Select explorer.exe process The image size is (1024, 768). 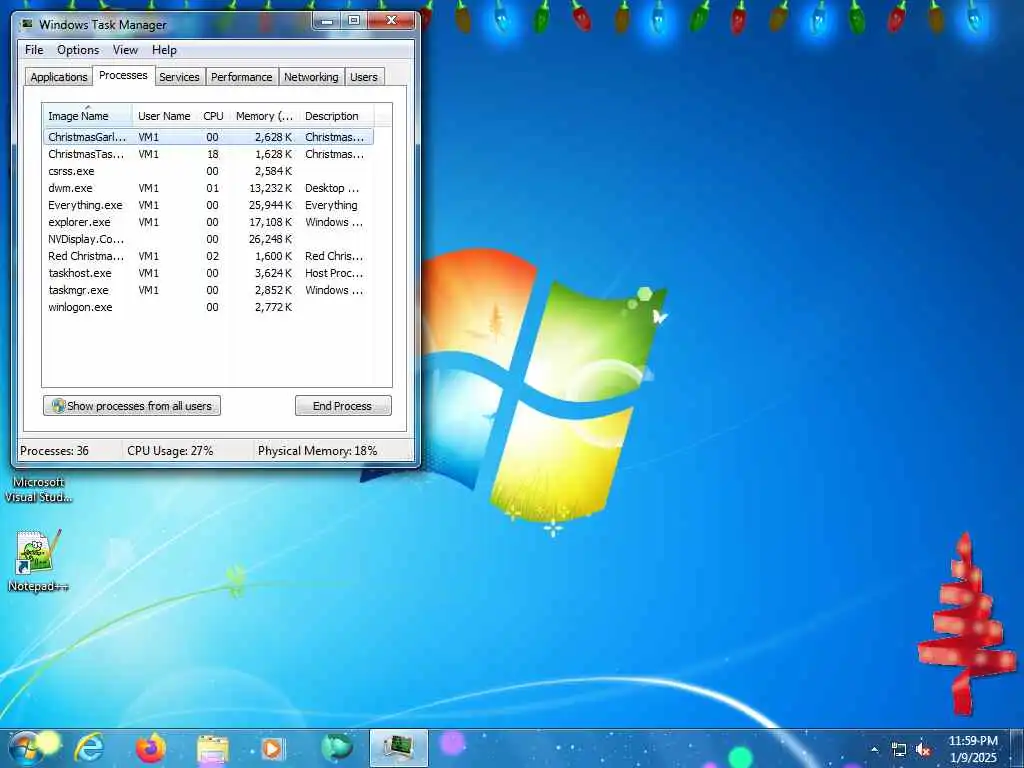208,222
